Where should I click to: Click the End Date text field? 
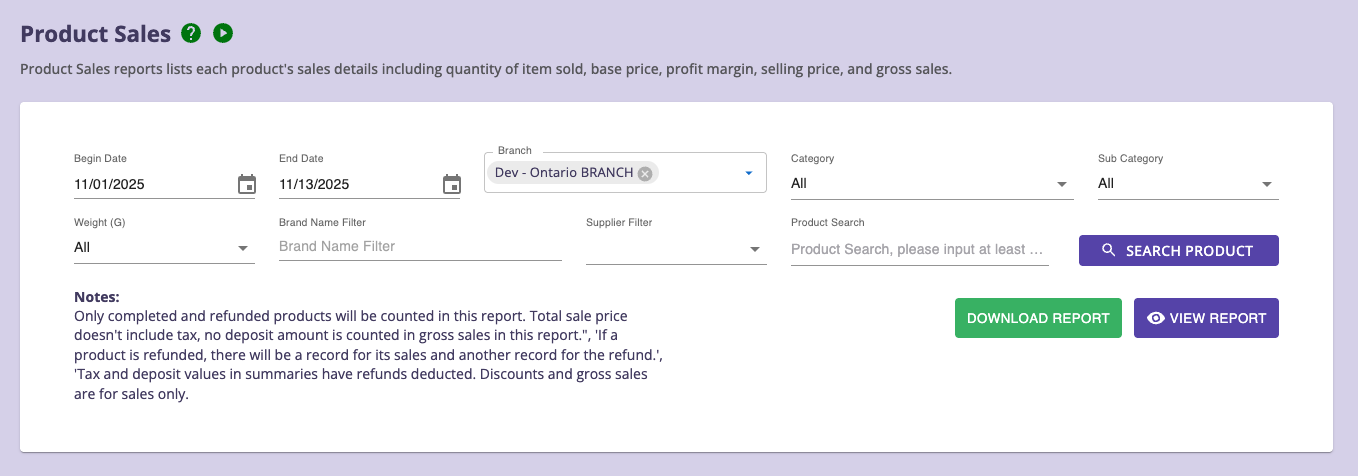point(355,184)
